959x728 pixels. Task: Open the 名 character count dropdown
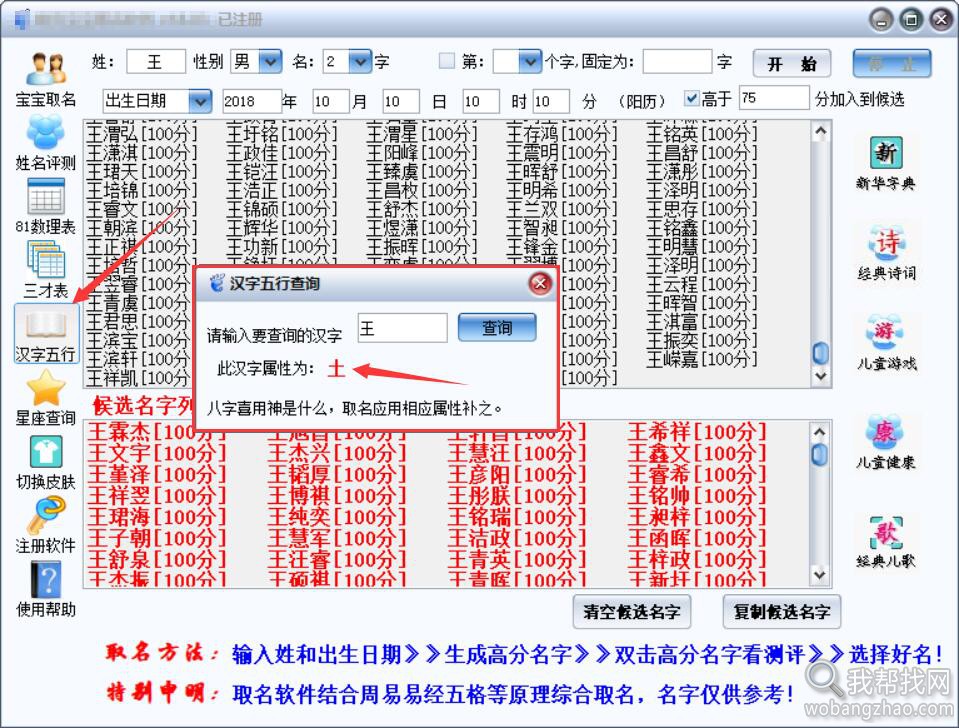pos(360,61)
